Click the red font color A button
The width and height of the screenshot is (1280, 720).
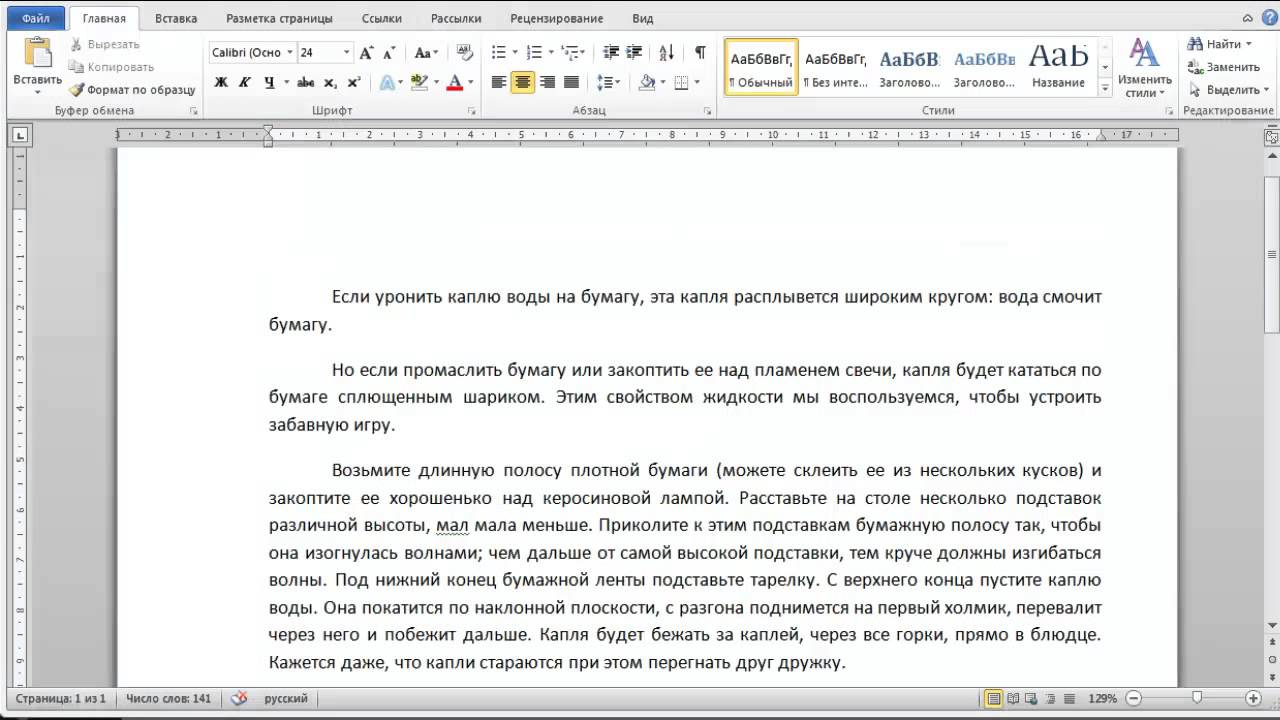click(455, 82)
